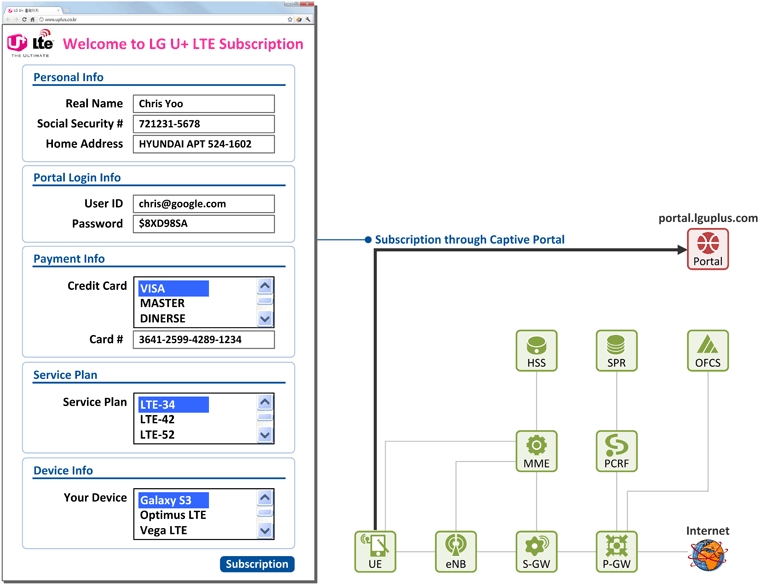Select the UE device icon
Viewport: 760px width, 585px height.
tap(375, 552)
